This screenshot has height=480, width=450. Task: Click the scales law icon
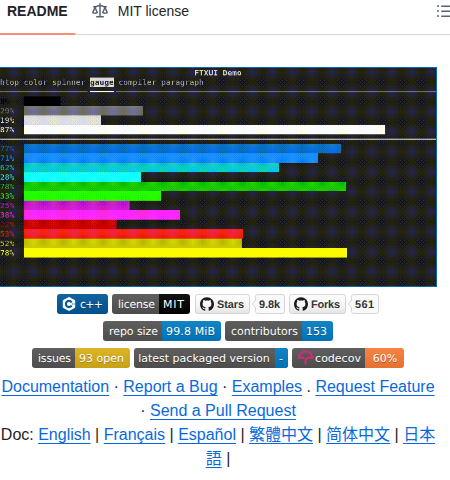[x=100, y=11]
